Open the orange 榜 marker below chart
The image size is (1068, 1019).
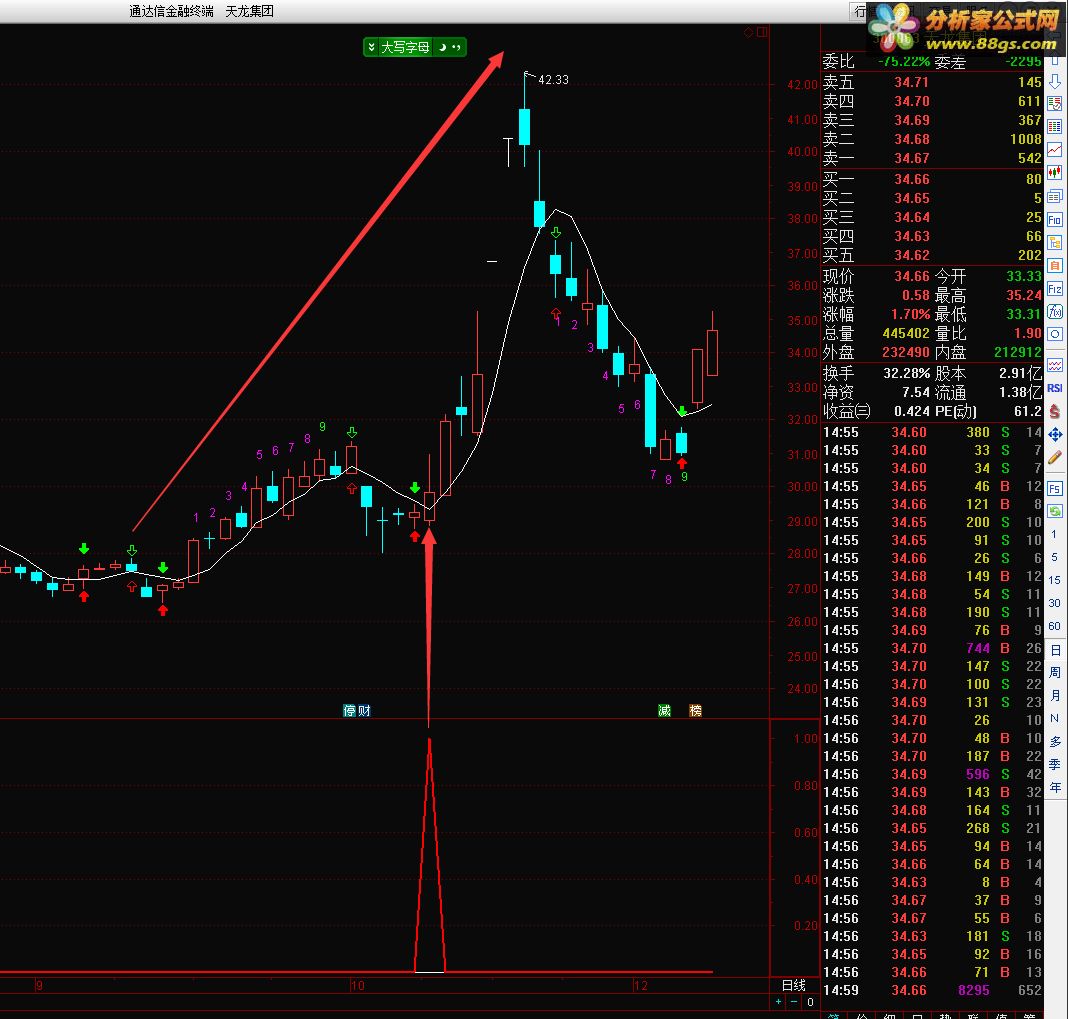[x=695, y=710]
